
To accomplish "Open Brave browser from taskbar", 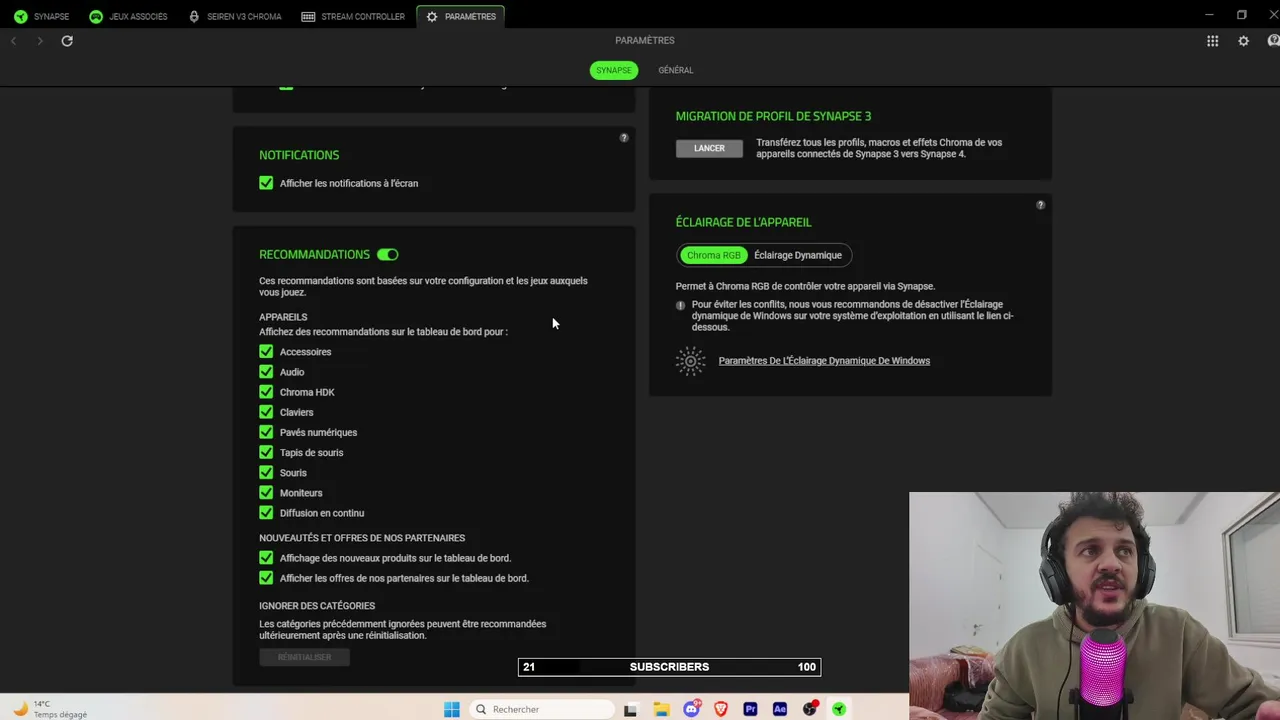I will click(x=721, y=709).
